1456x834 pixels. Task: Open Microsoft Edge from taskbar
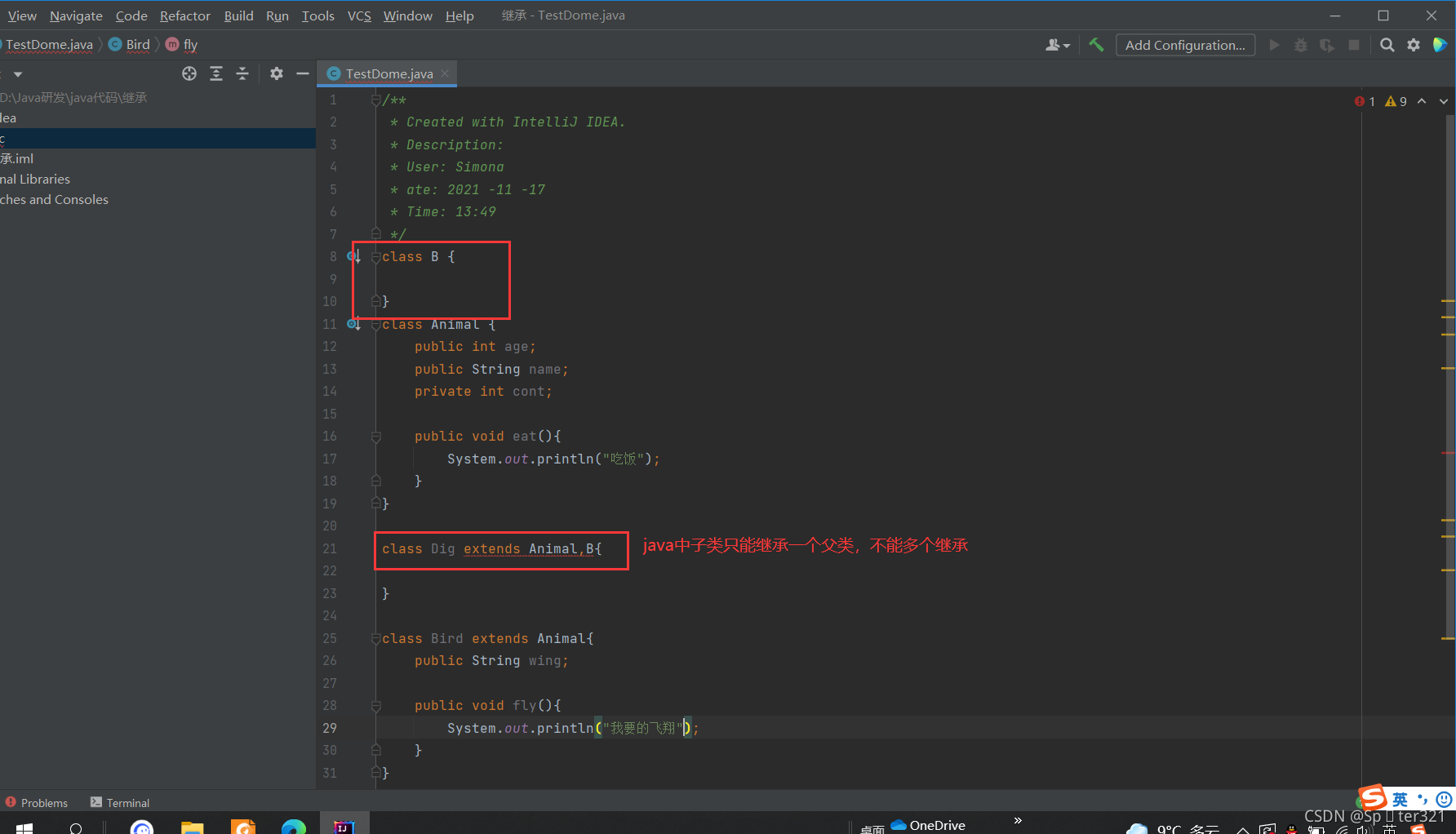click(294, 827)
